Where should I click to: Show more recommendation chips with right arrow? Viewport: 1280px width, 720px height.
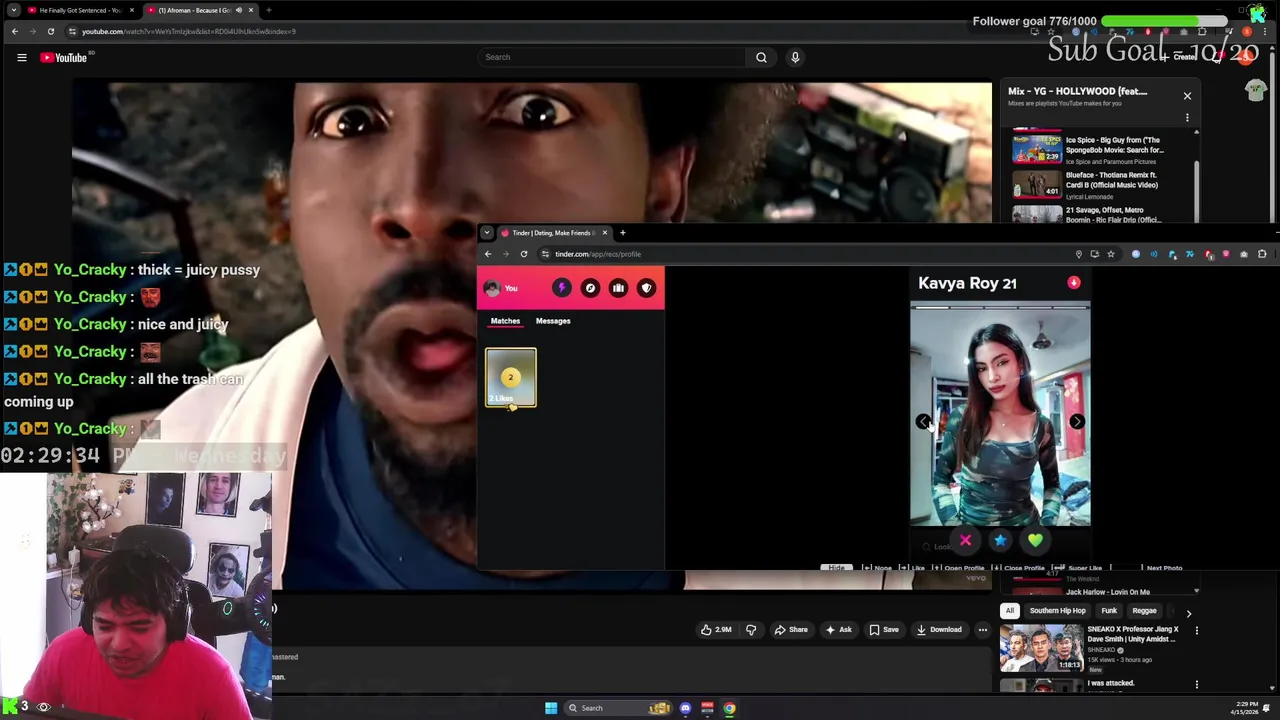(1188, 612)
